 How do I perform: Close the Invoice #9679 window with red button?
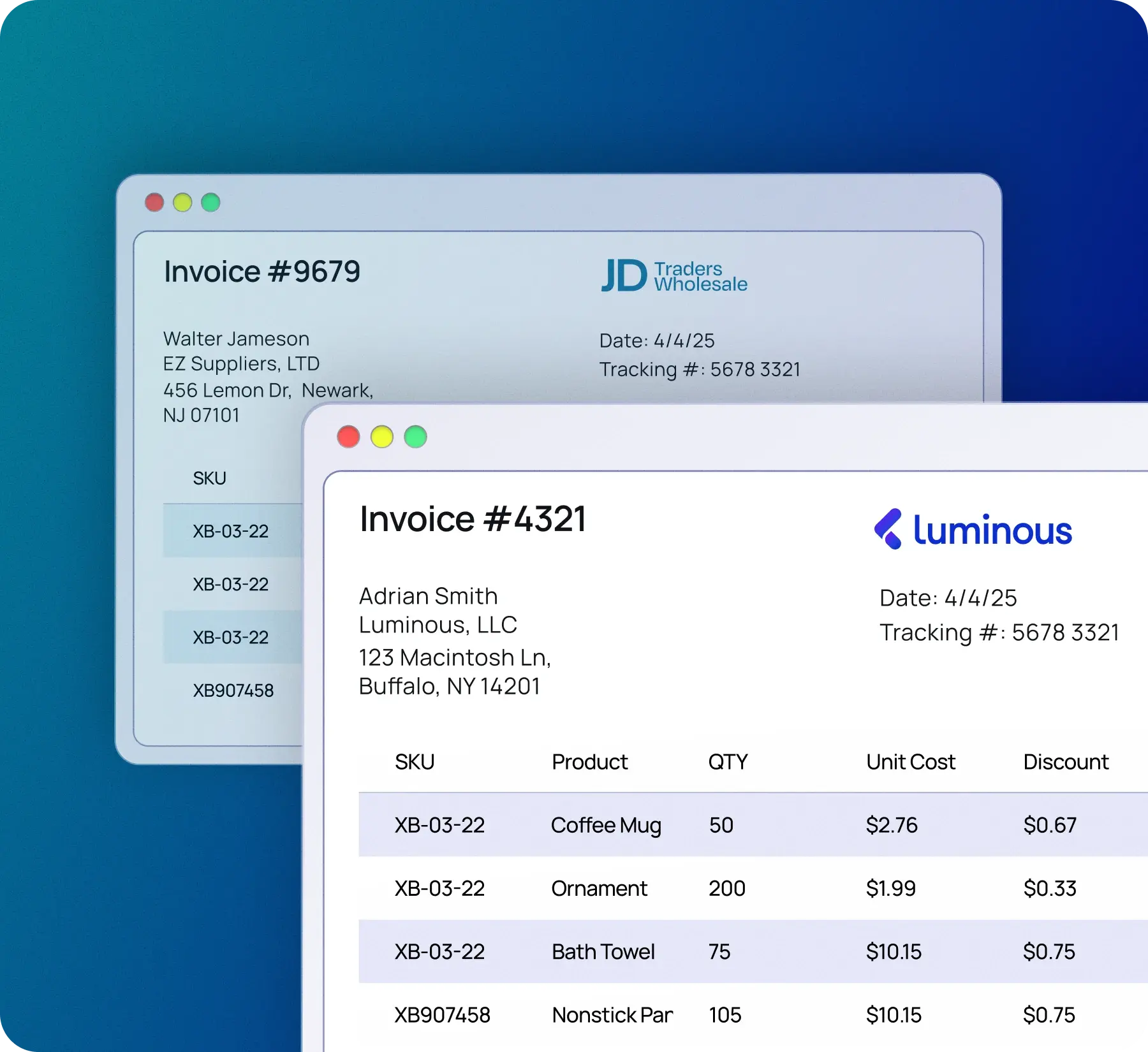coord(154,202)
